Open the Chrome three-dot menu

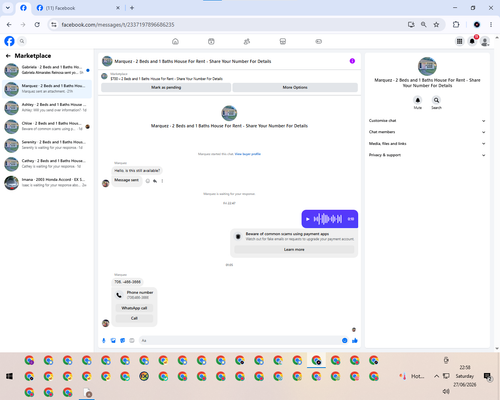click(x=491, y=25)
